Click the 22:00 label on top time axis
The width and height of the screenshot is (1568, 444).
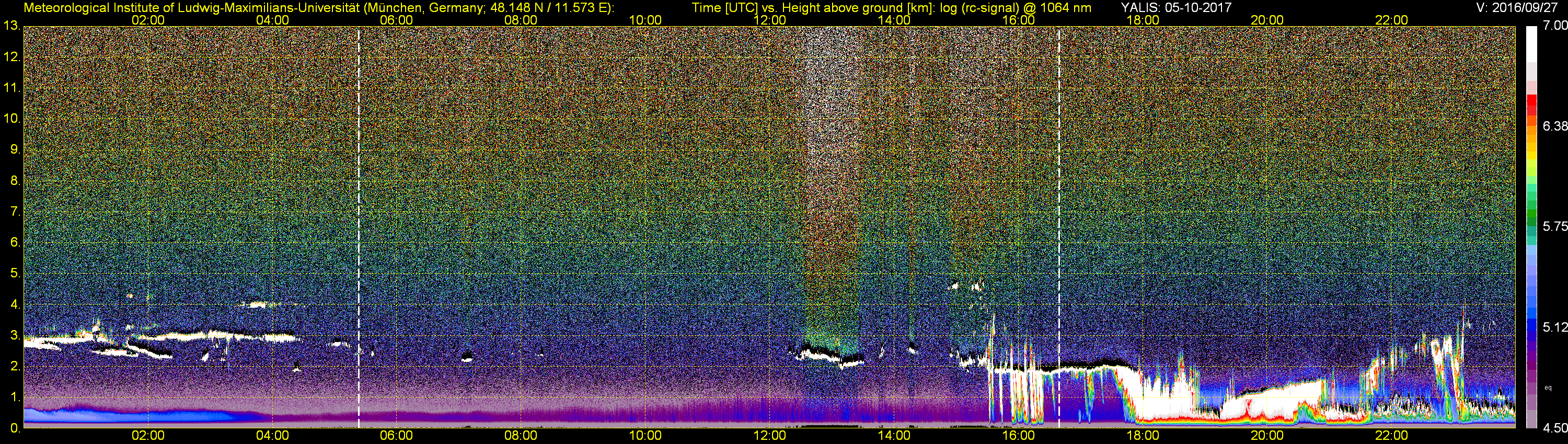1391,20
